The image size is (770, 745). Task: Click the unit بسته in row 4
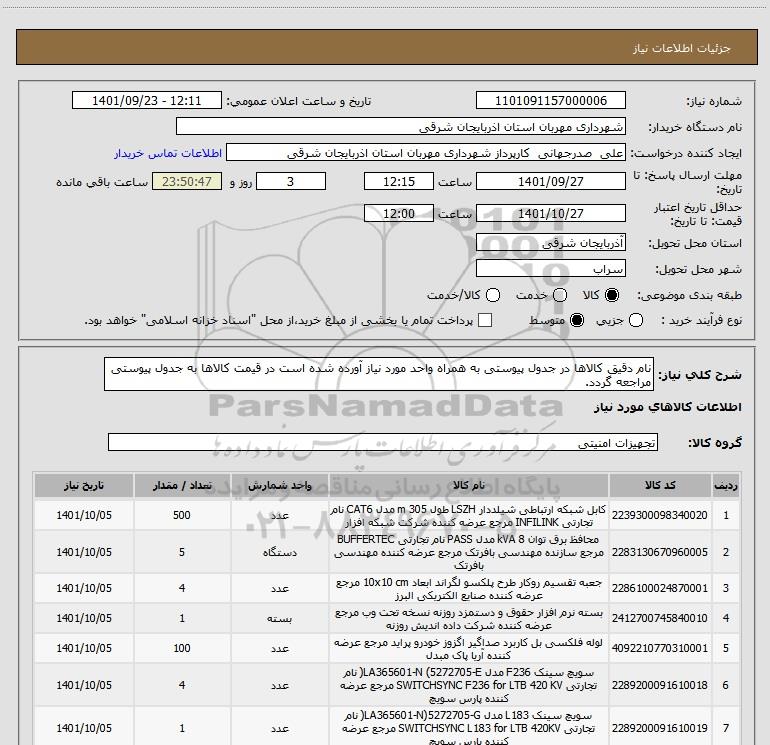pyautogui.click(x=279, y=618)
